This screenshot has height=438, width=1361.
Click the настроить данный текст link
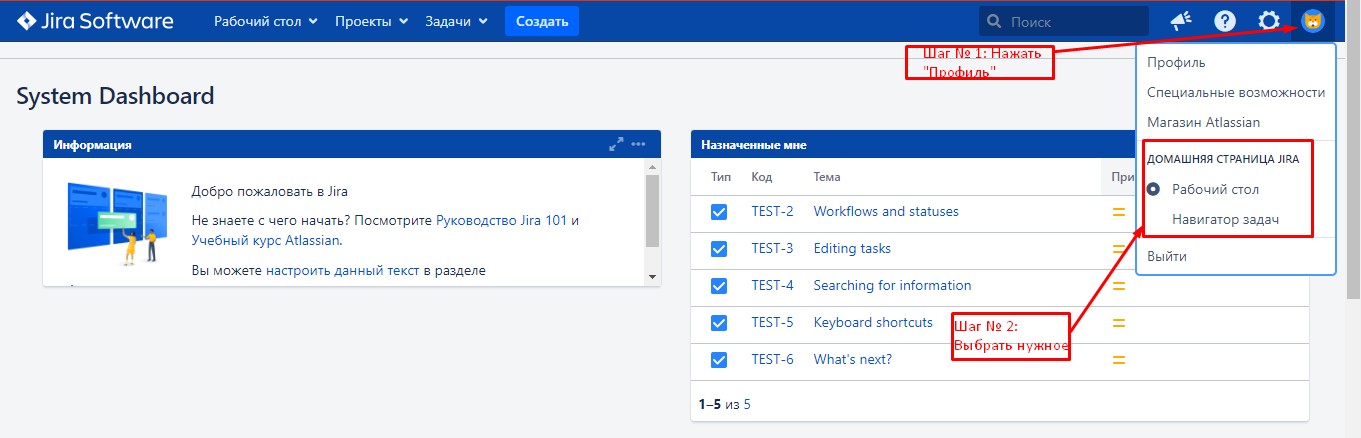[x=342, y=270]
